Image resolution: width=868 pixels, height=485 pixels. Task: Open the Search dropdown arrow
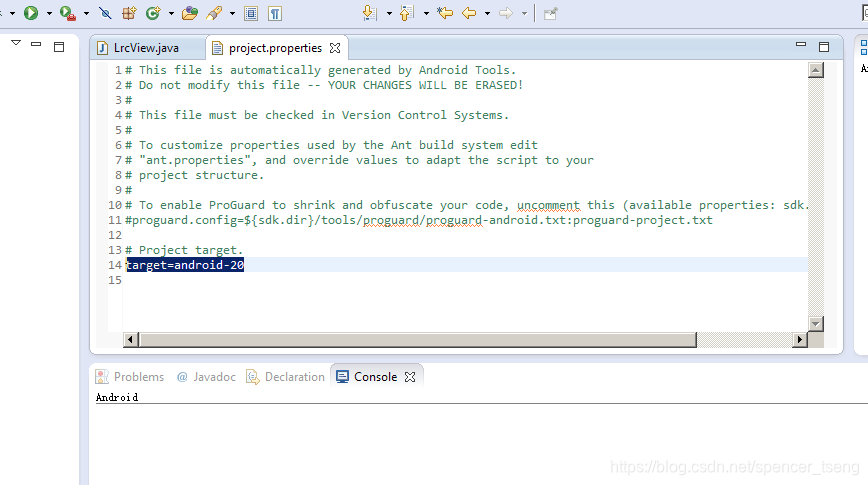click(x=232, y=13)
